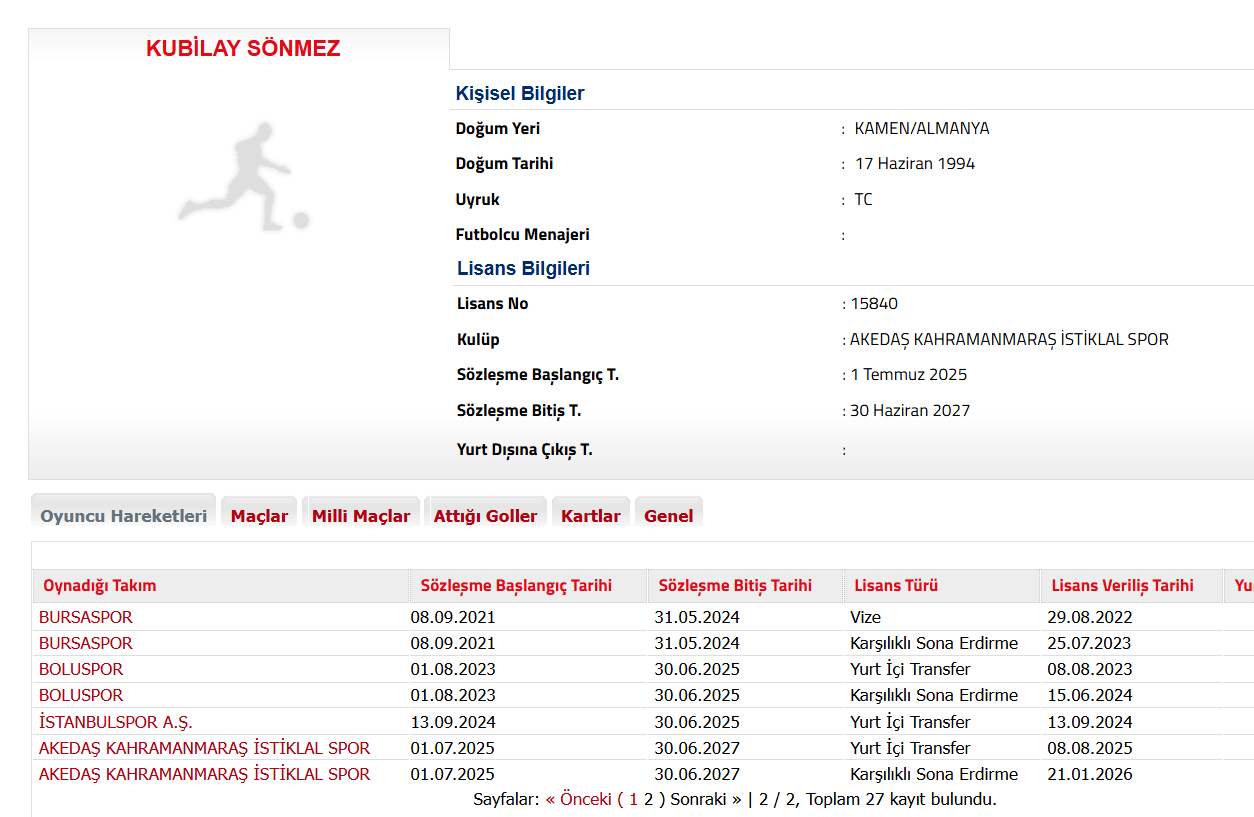The height and width of the screenshot is (817, 1254).
Task: Click AKEDAŞ Kahramanmaraş link licensed 21.01.2026
Action: click(x=204, y=774)
